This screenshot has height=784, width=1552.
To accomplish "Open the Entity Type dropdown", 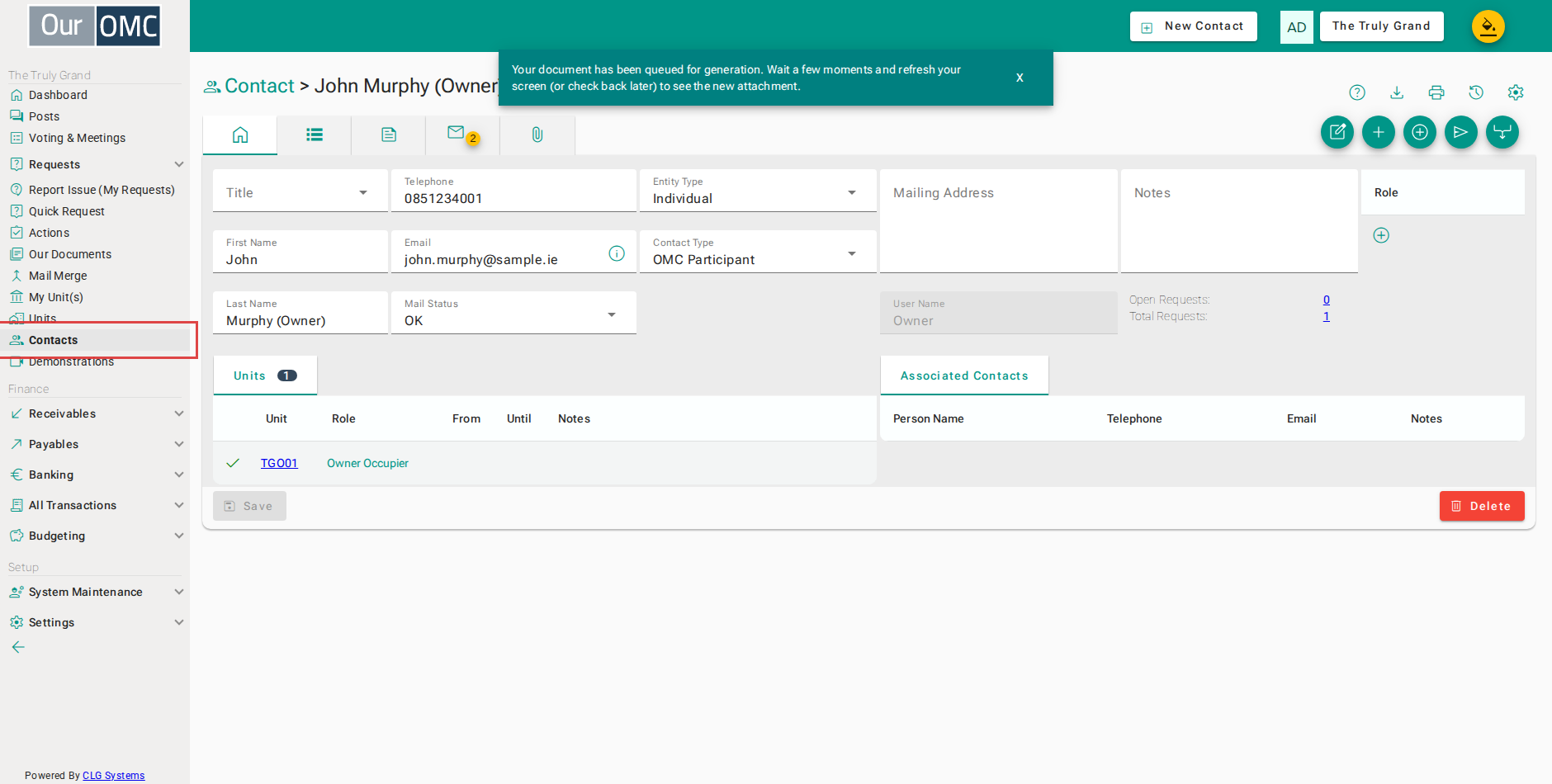I will [758, 191].
